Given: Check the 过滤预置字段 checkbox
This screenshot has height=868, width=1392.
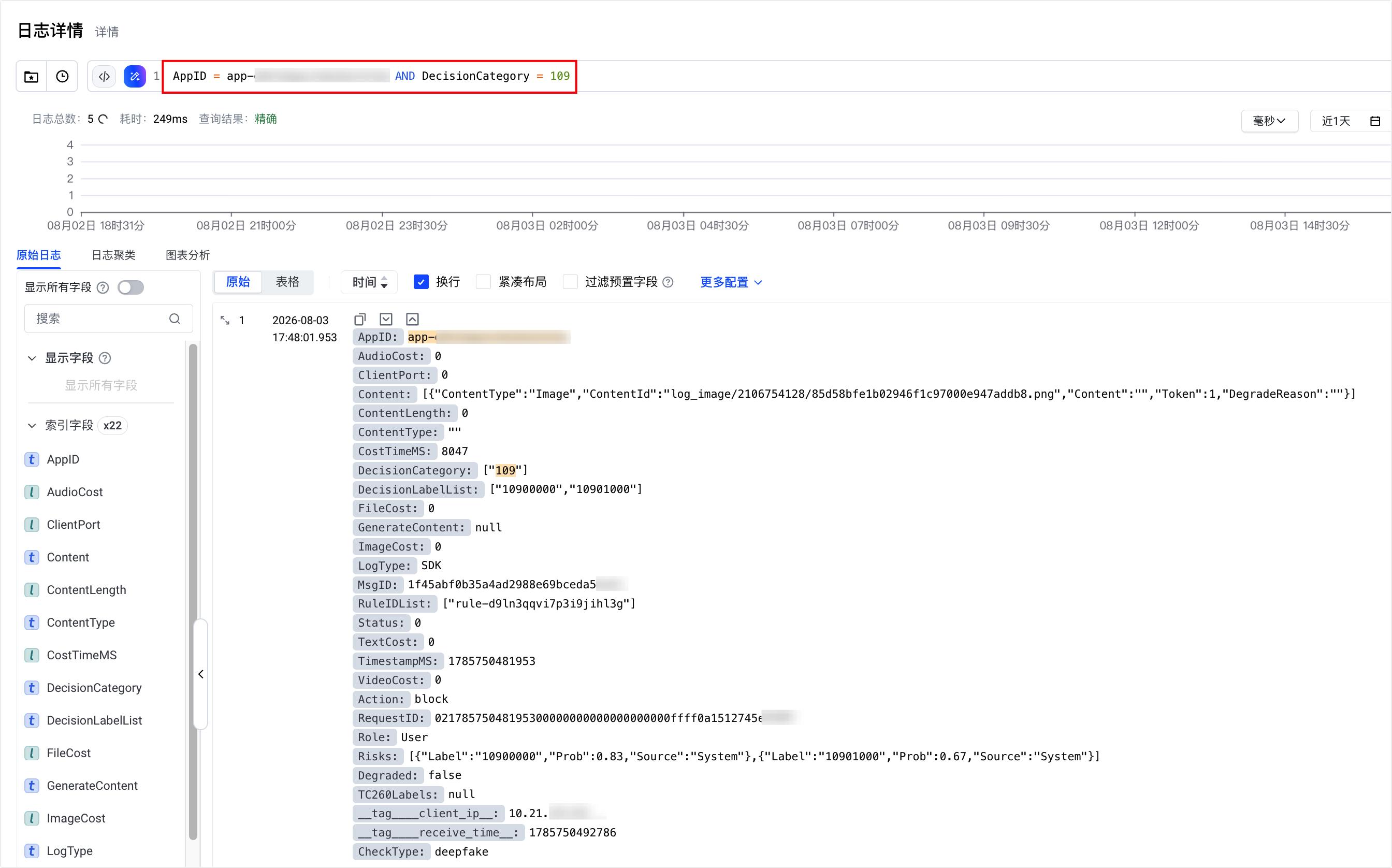Looking at the screenshot, I should 570,282.
